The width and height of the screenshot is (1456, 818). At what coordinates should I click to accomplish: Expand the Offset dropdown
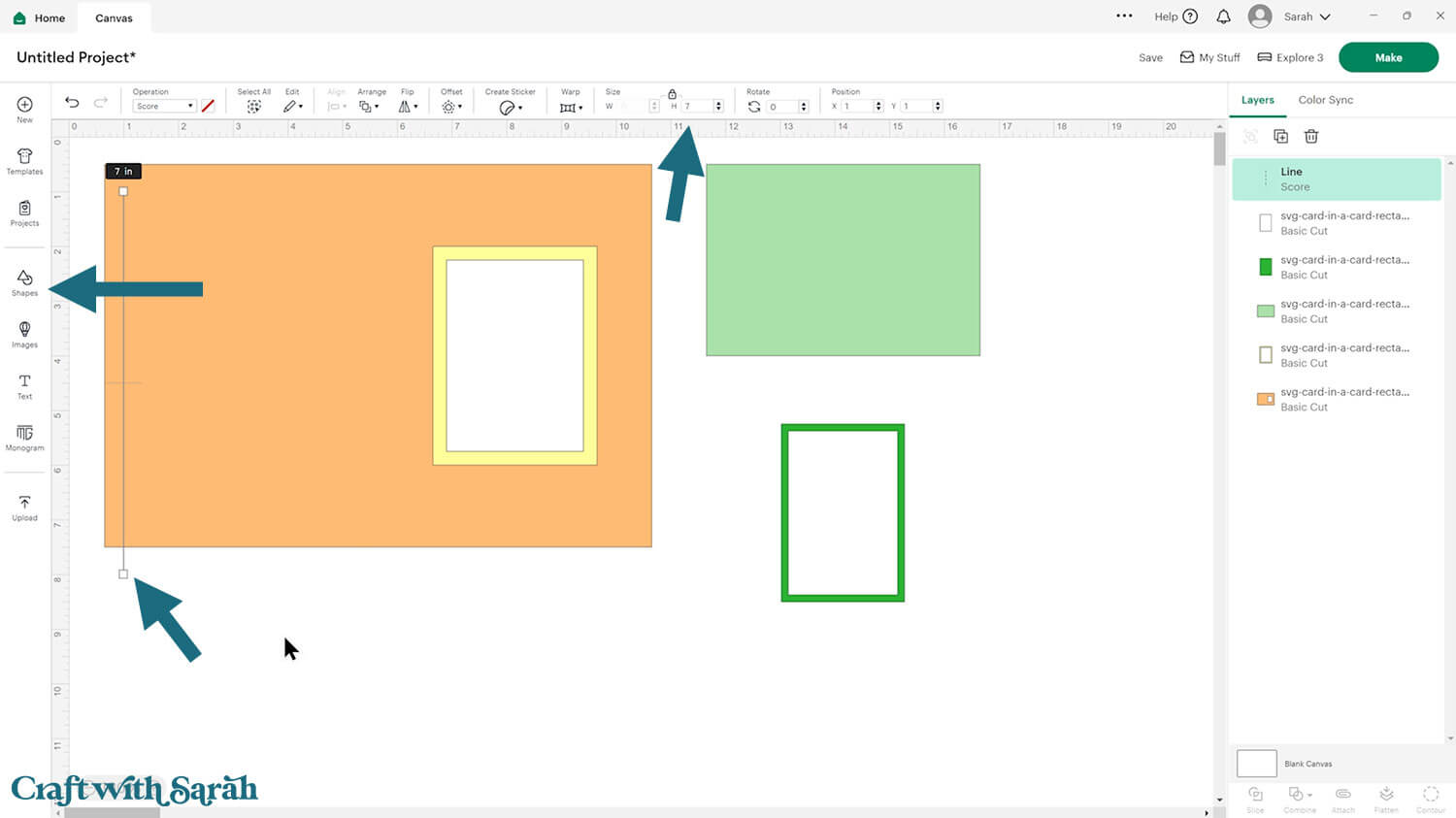[451, 107]
